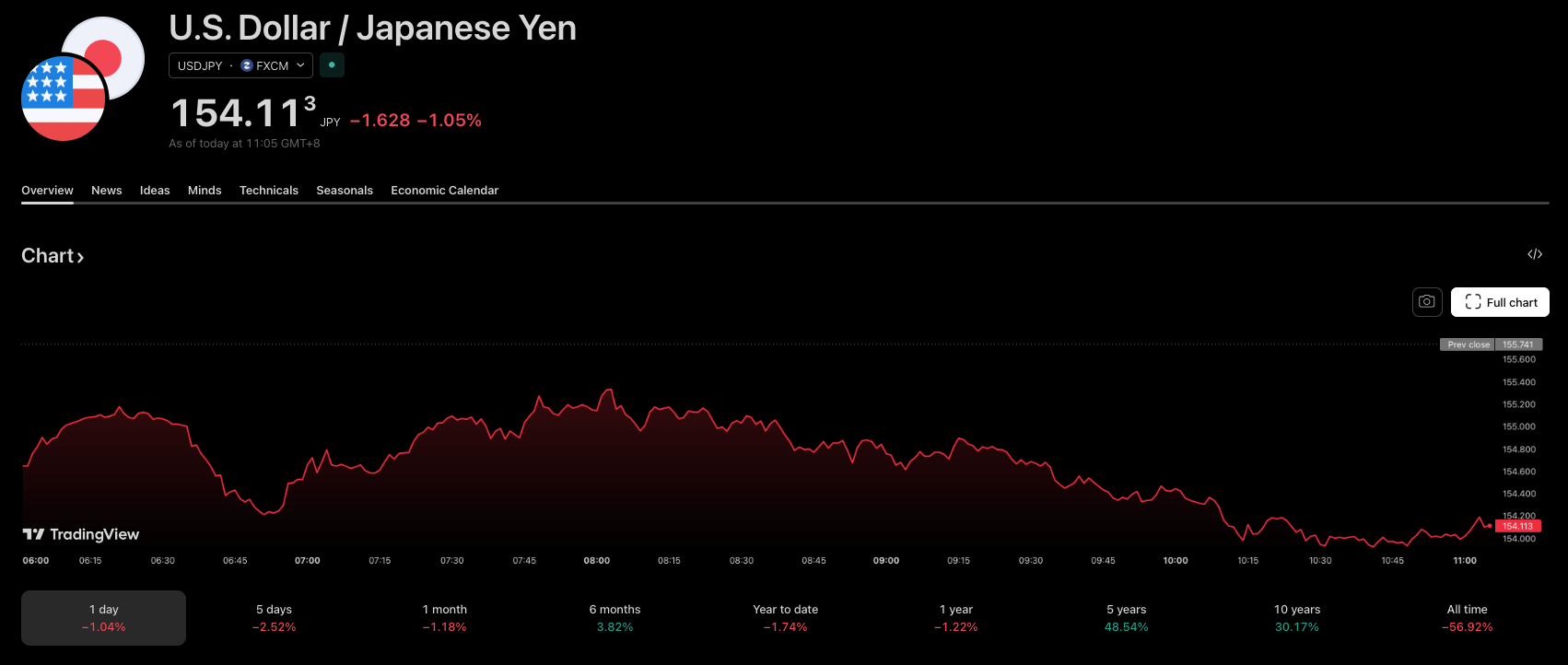Open the Economic Calendar tab
The height and width of the screenshot is (665, 1568).
click(x=444, y=191)
